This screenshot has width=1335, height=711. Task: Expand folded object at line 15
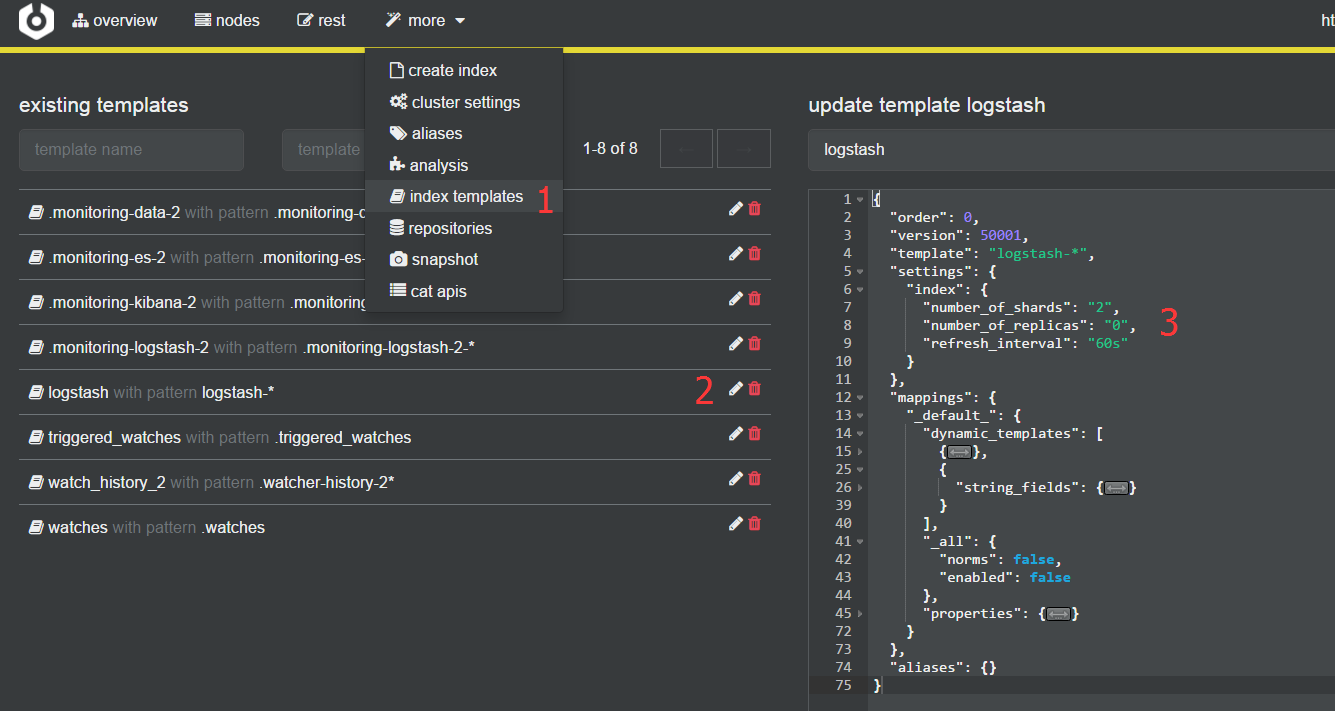coord(860,452)
